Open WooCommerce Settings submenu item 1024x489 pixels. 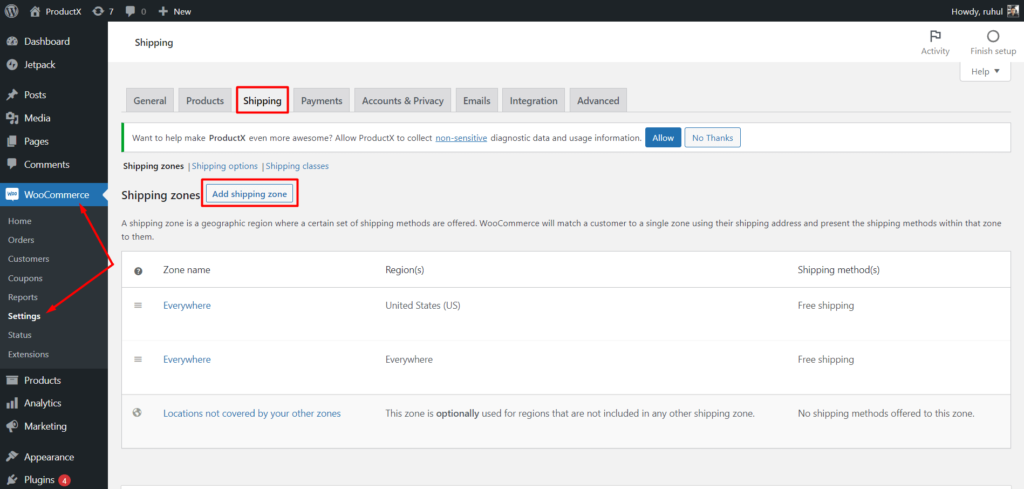pos(24,316)
